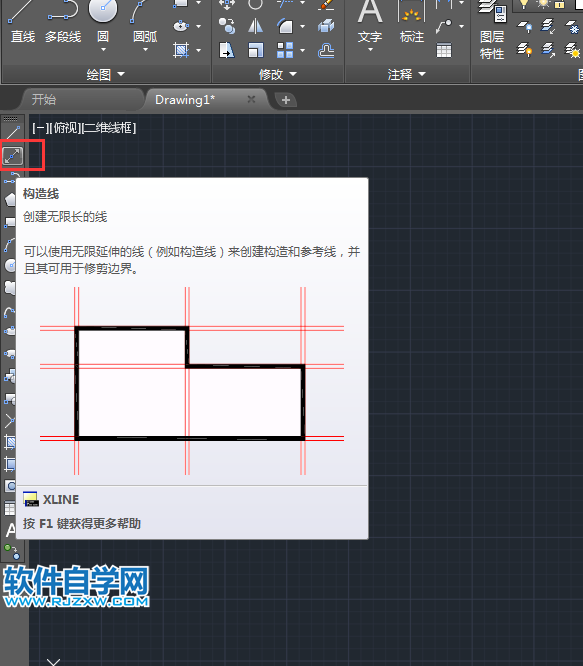Viewport: 583px width, 666px height.
Task: Click the construction line (XLINE) tool in sidebar
Action: point(13,156)
